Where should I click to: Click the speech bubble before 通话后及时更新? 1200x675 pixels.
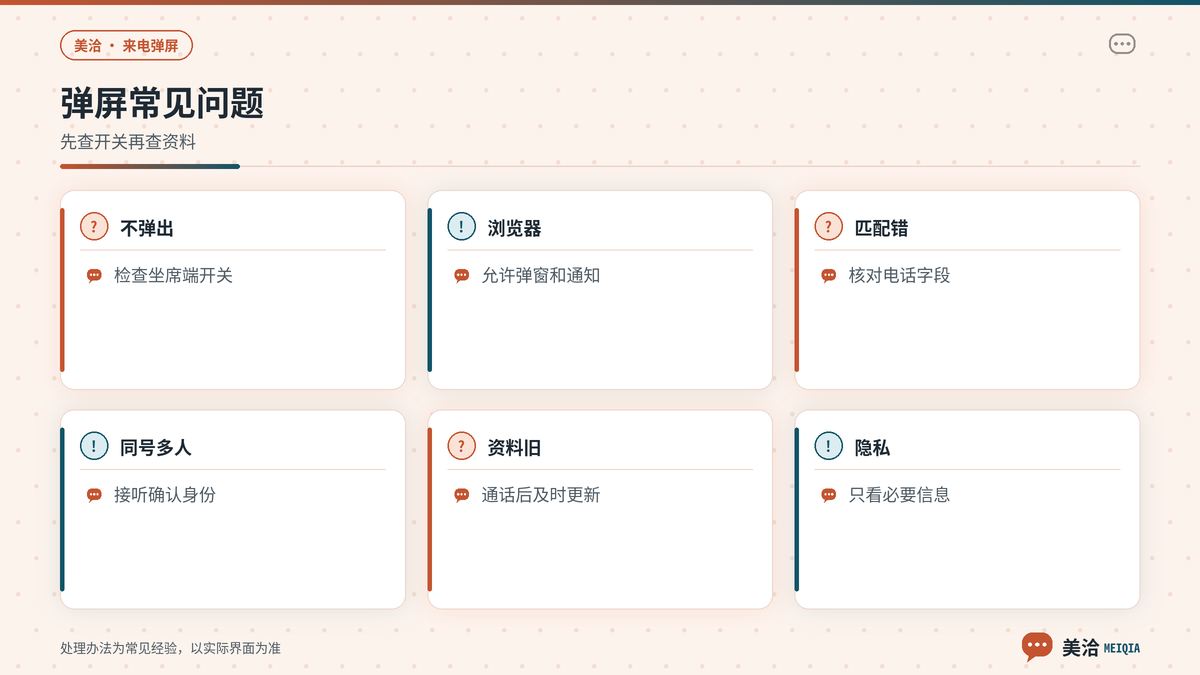point(461,495)
